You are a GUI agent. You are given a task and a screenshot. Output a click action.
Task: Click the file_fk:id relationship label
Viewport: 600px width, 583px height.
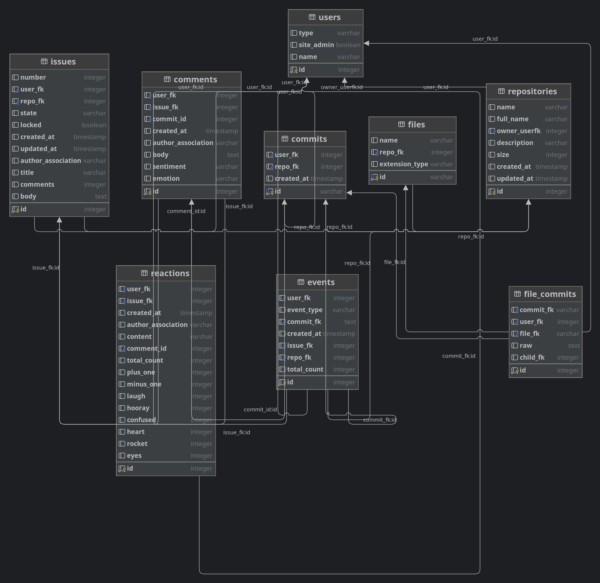(x=395, y=262)
